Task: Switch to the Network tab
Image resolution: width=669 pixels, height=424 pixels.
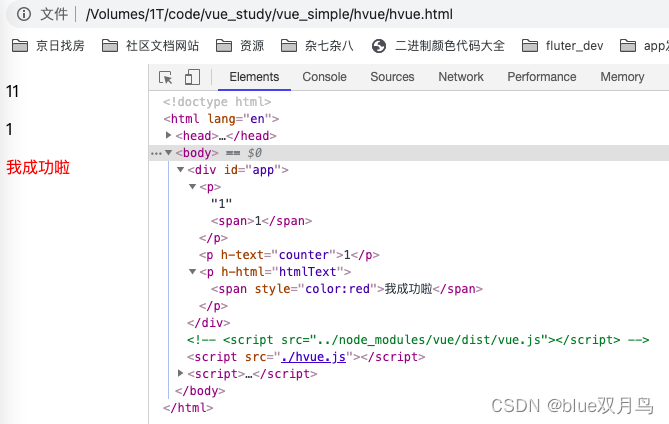Action: click(x=461, y=77)
